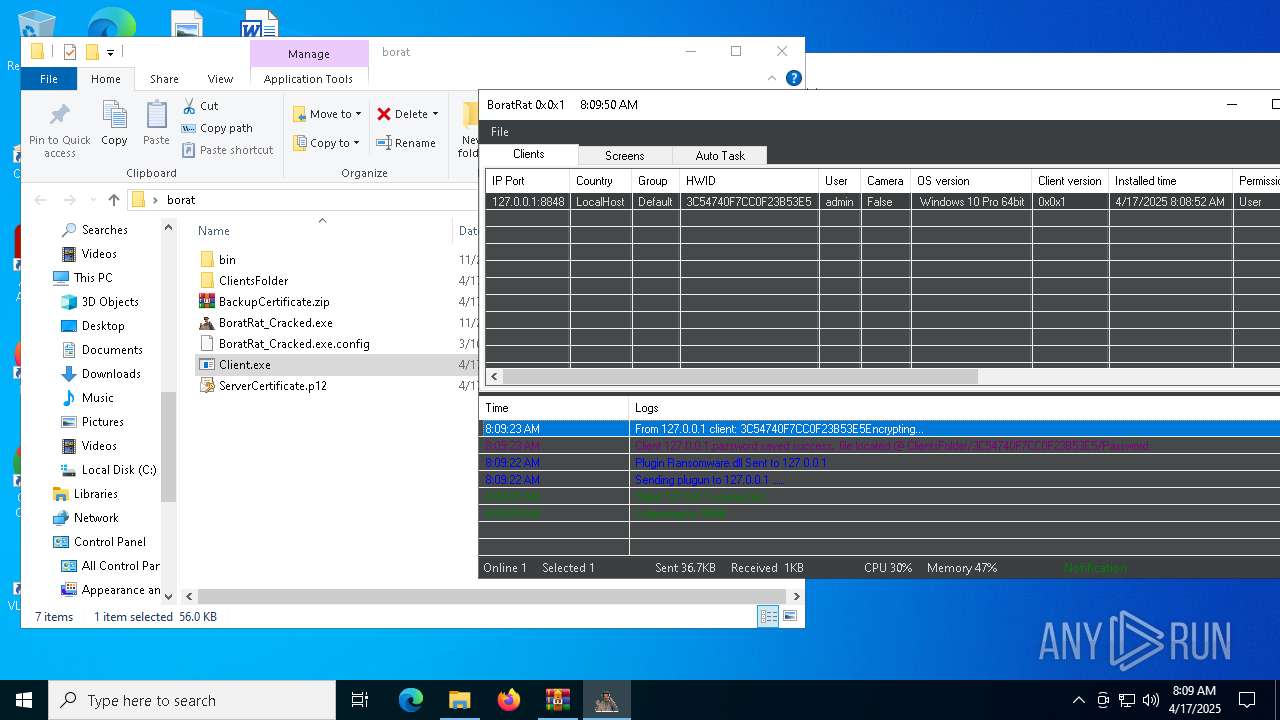Click the taskbar search box
This screenshot has width=1280, height=720.
[x=192, y=700]
